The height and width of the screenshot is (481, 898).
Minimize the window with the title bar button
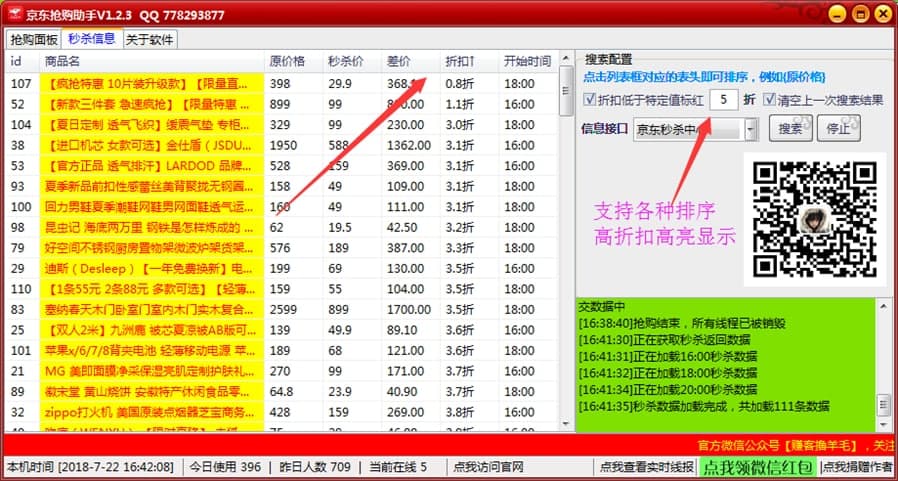click(x=837, y=14)
